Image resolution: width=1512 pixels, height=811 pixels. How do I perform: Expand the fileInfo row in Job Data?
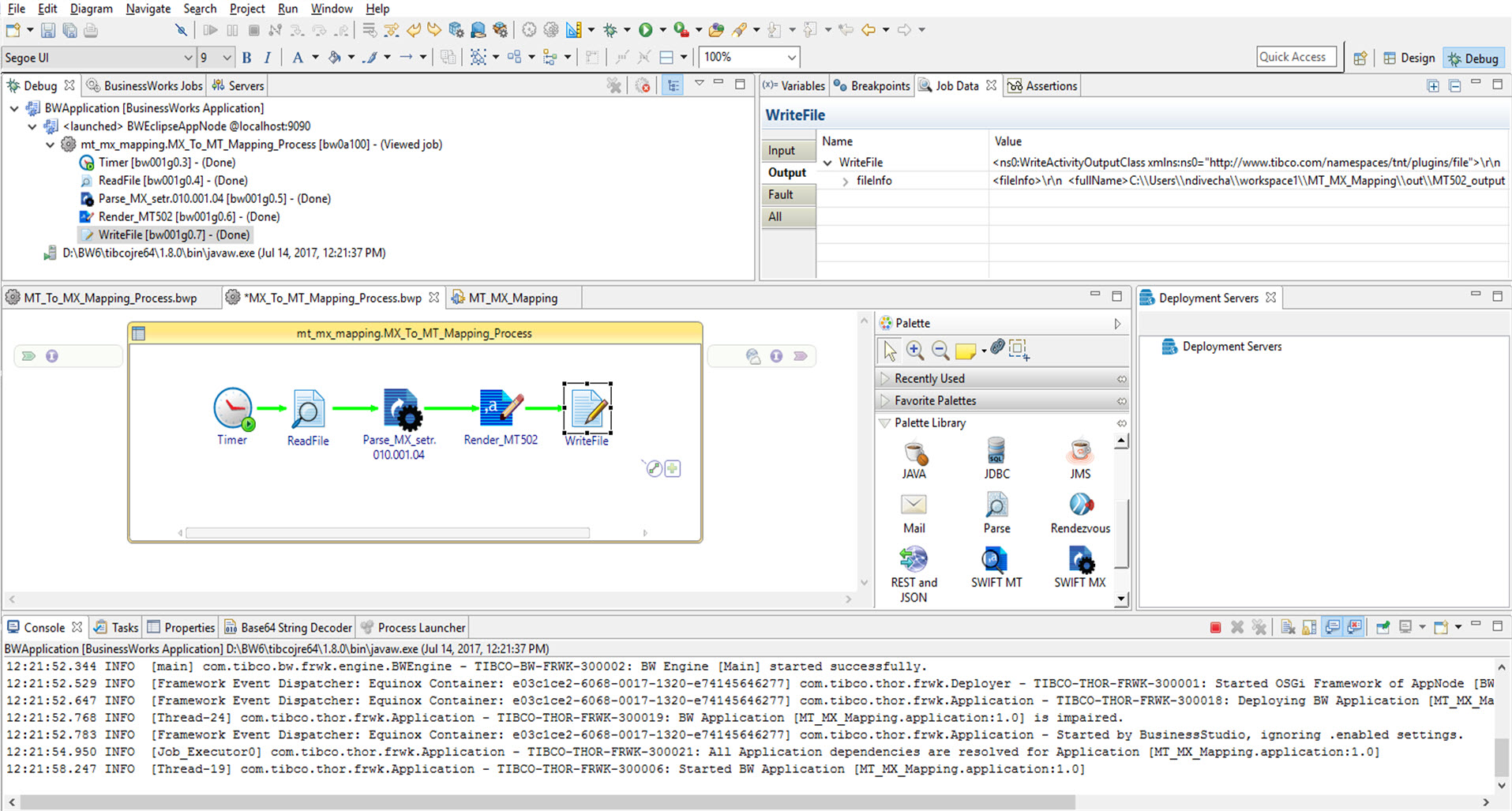(846, 181)
